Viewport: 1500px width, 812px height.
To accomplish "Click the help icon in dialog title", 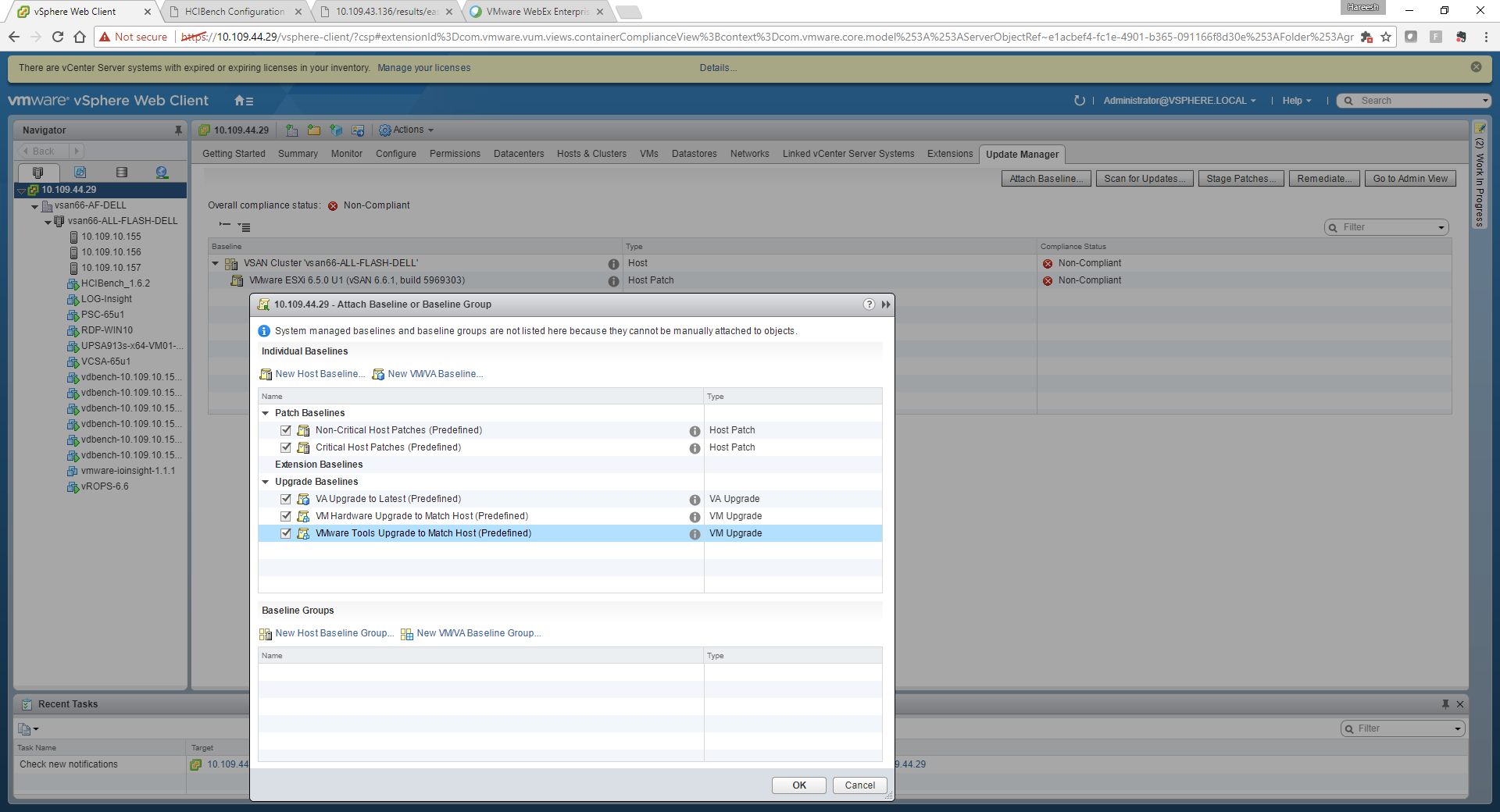I will click(869, 304).
